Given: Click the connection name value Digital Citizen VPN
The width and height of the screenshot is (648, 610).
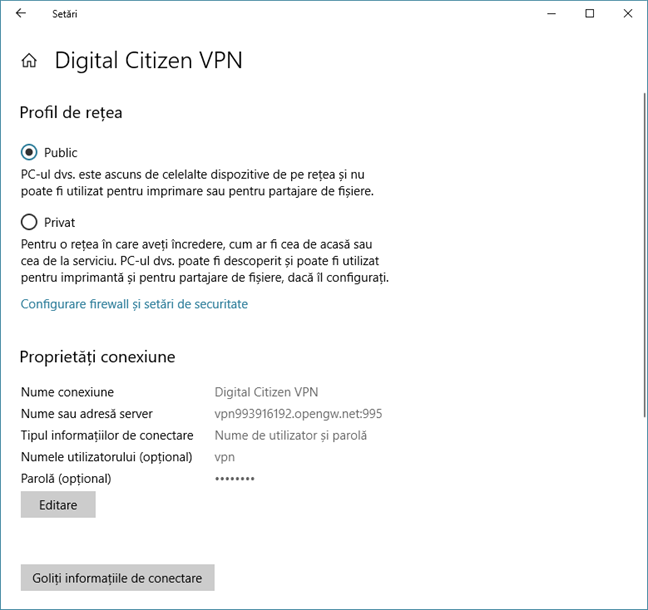Looking at the screenshot, I should tap(266, 392).
